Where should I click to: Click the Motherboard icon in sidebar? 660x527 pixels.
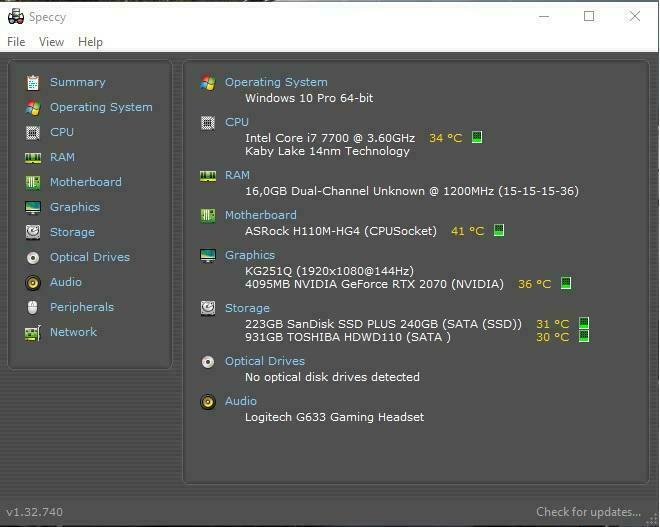(x=33, y=182)
